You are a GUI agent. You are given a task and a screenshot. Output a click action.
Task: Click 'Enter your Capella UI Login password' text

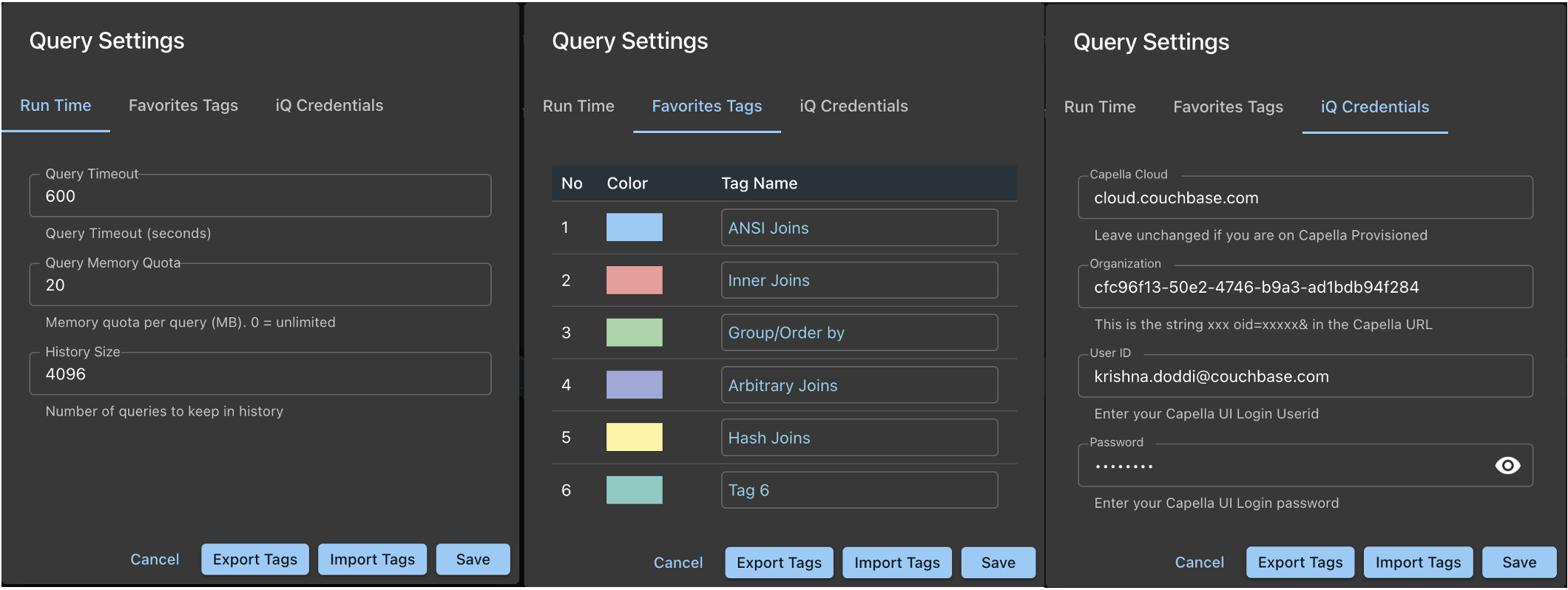coord(1216,503)
